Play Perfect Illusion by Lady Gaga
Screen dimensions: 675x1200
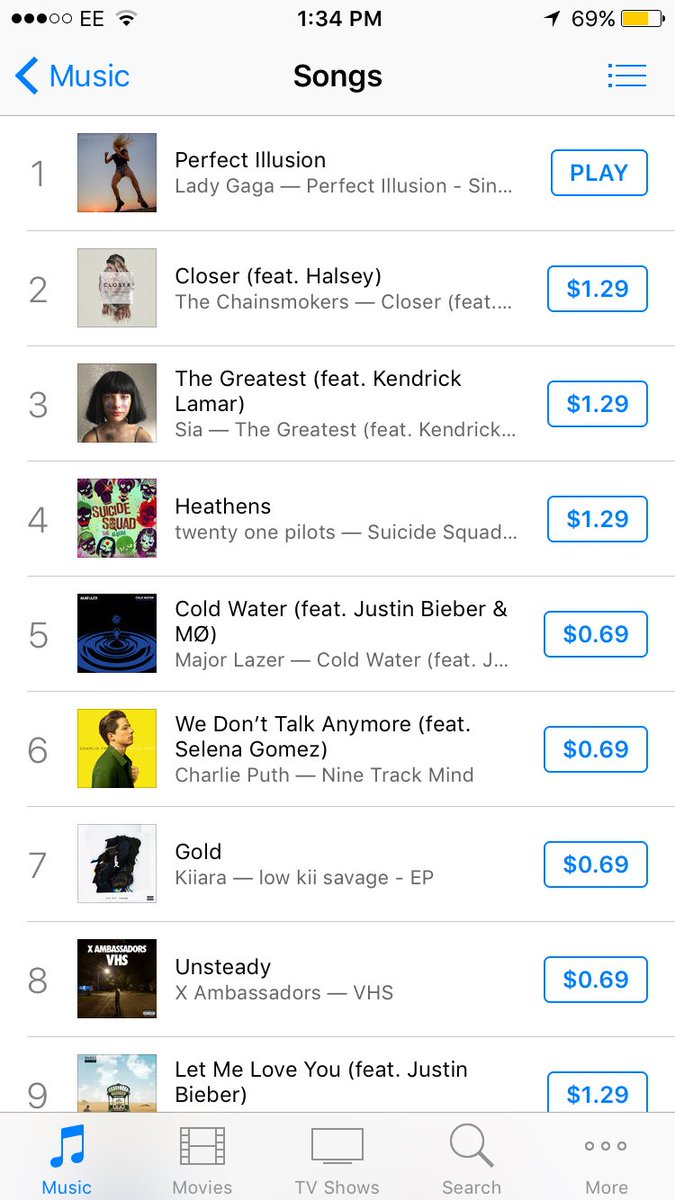coord(598,173)
